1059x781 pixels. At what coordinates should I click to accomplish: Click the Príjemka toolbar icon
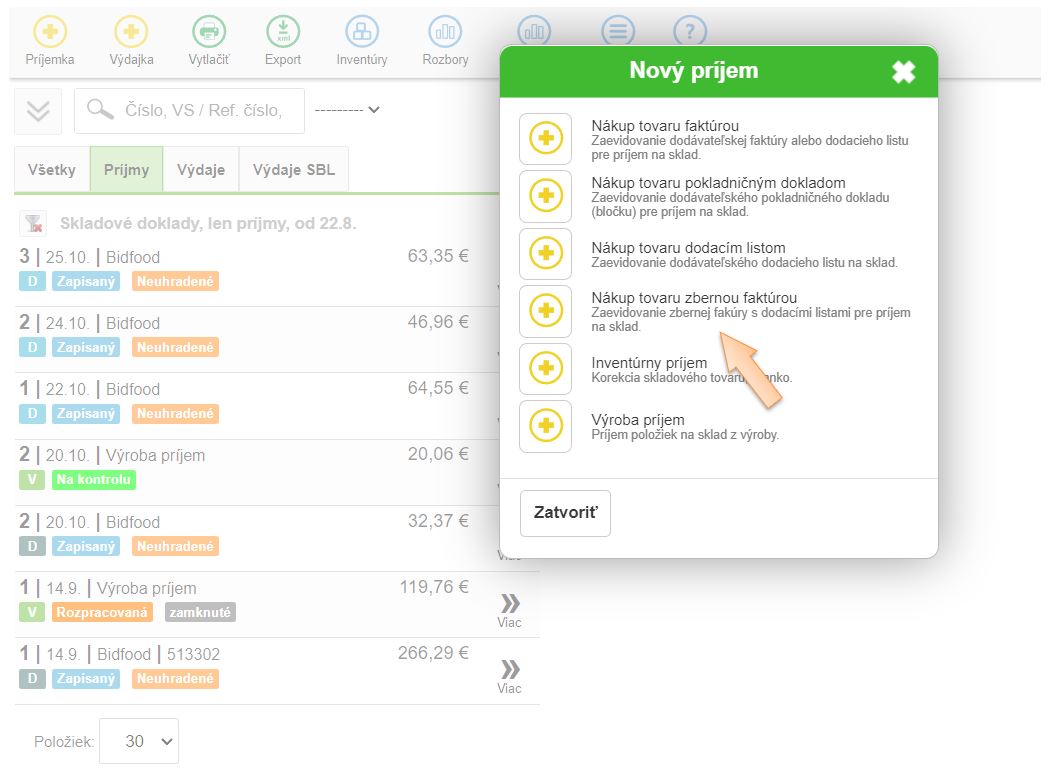49,32
